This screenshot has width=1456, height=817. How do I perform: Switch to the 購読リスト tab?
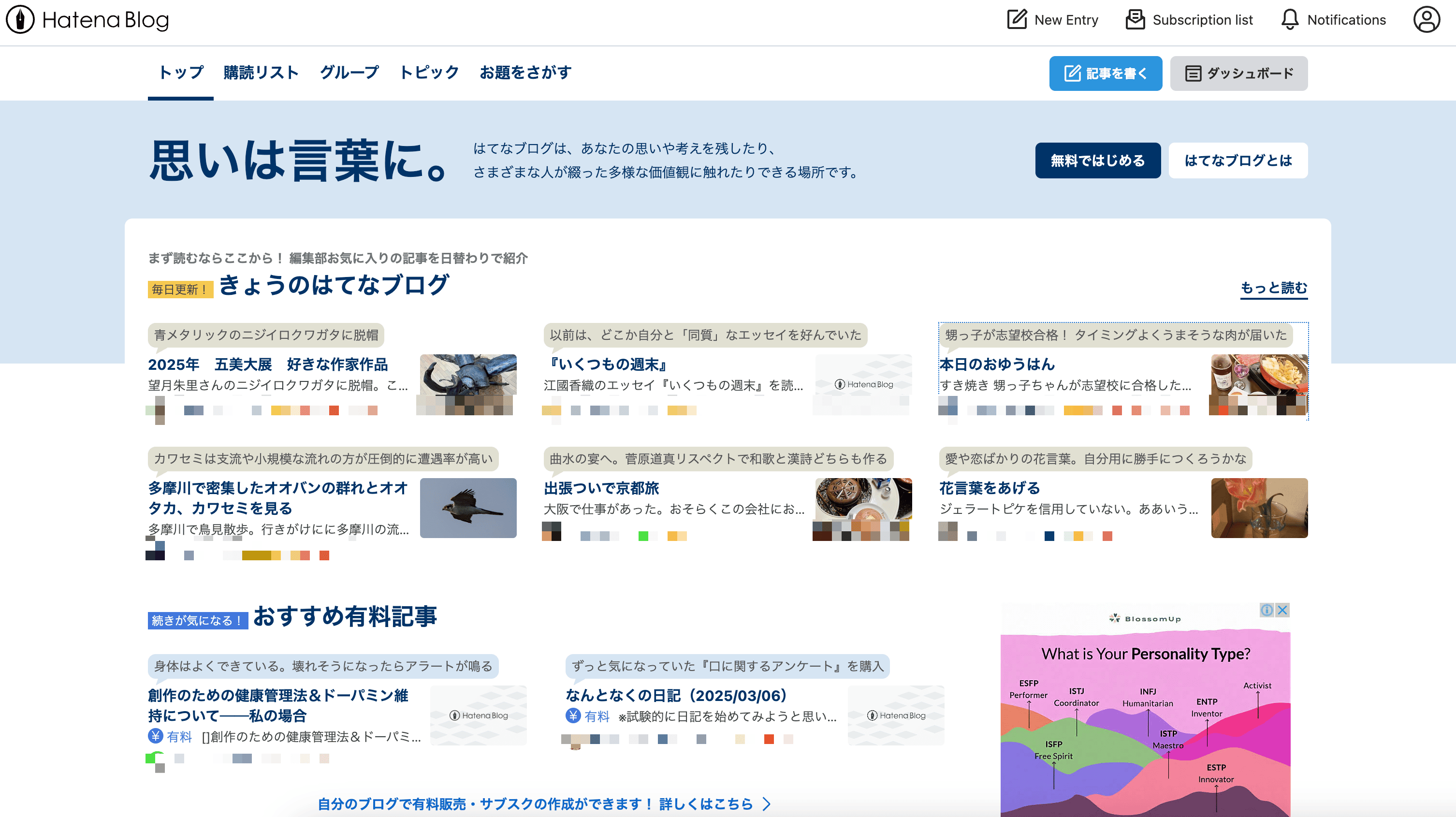coord(261,73)
